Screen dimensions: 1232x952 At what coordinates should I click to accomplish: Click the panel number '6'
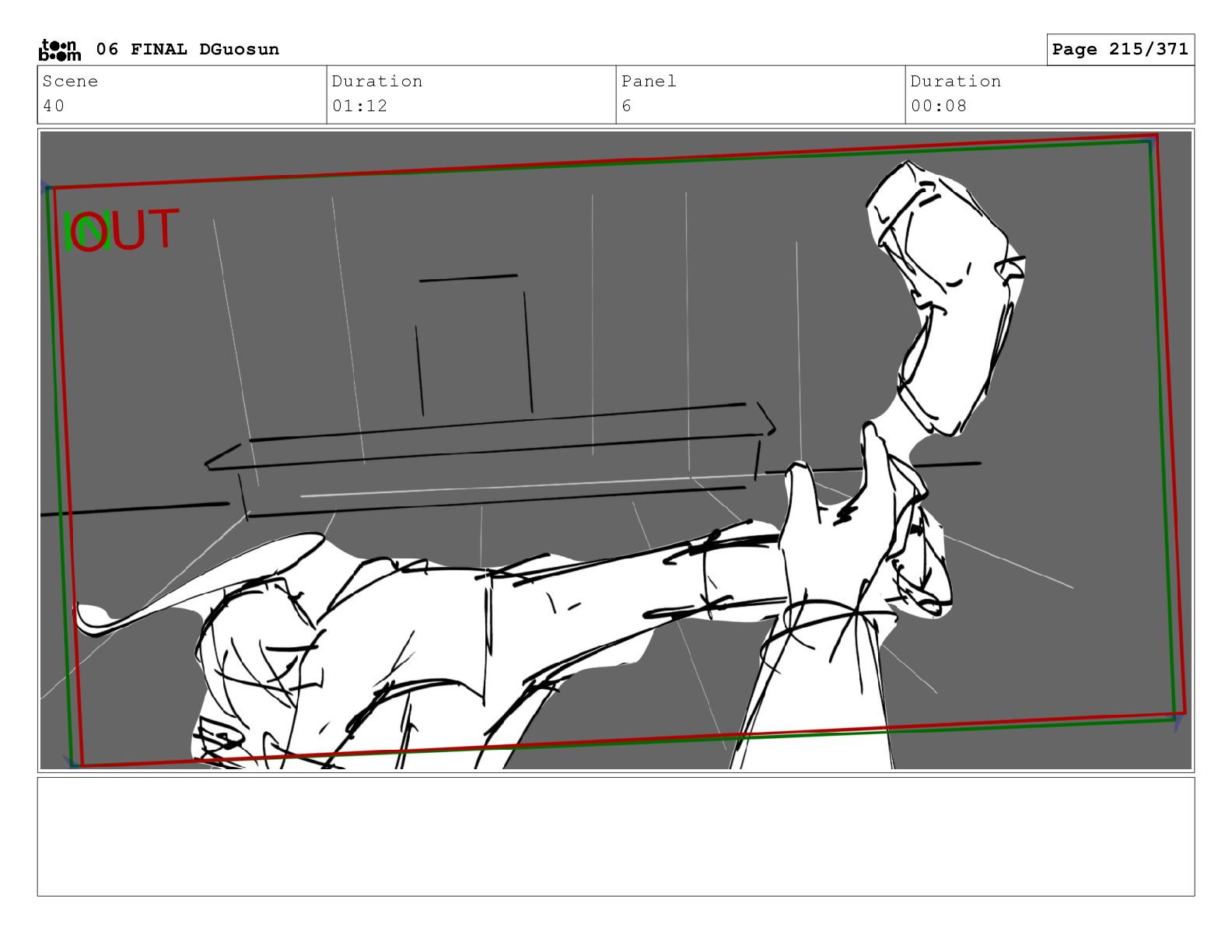627,106
